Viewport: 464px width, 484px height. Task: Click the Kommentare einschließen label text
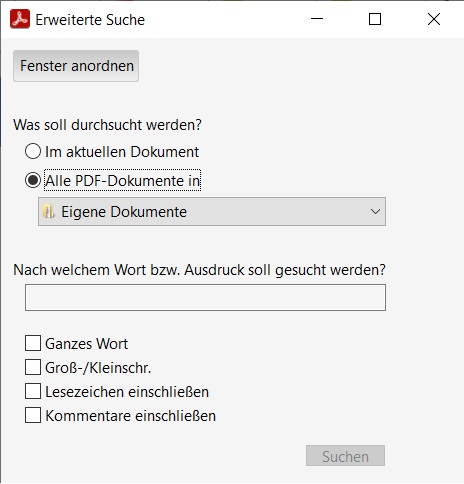pyautogui.click(x=131, y=416)
